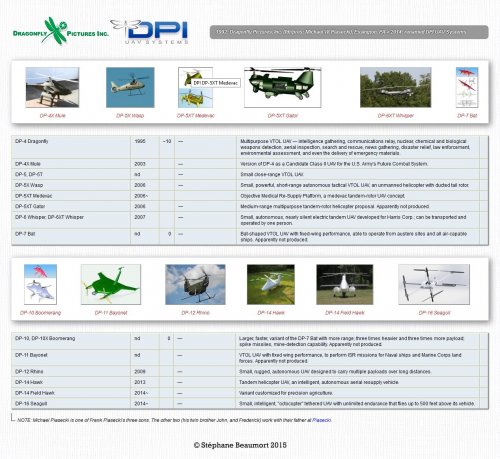Select the DP-5, DP-5T table cell
The width and height of the screenshot is (500, 459).
click(x=71, y=174)
